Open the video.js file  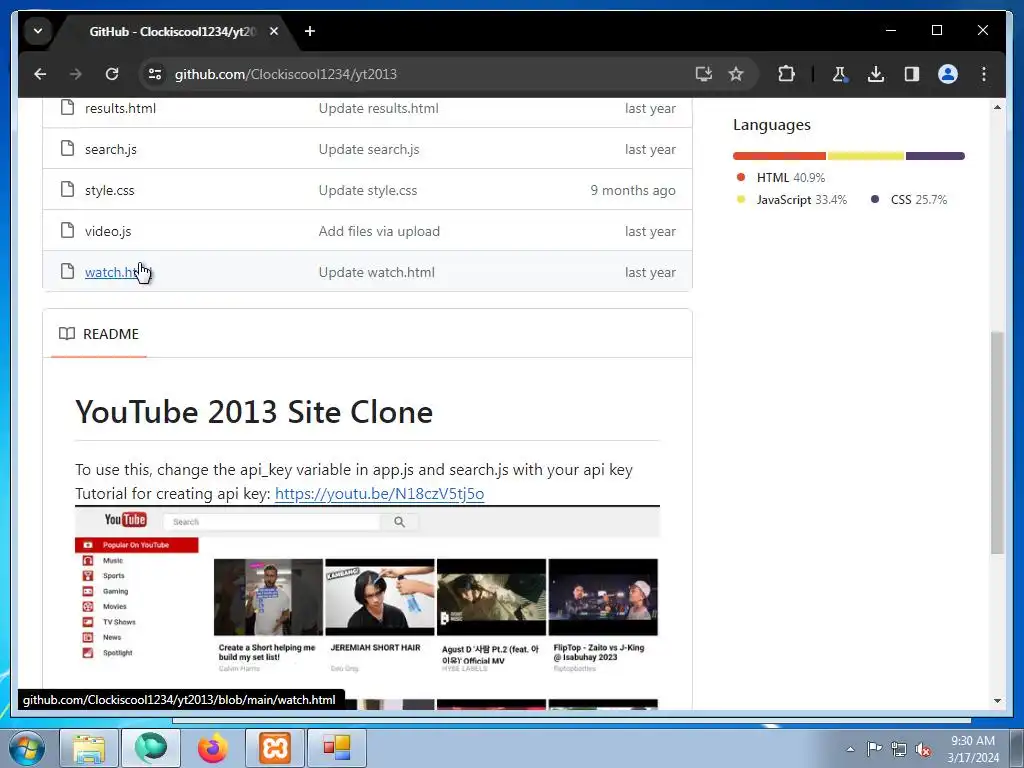point(108,231)
